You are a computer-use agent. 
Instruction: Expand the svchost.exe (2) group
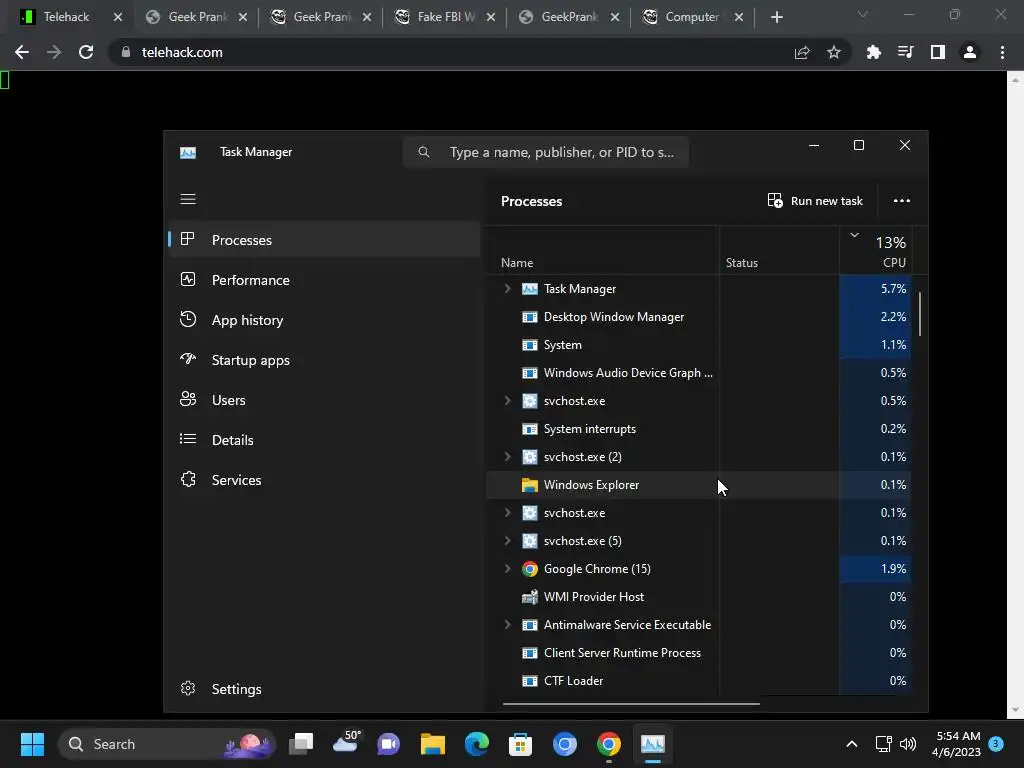click(507, 457)
